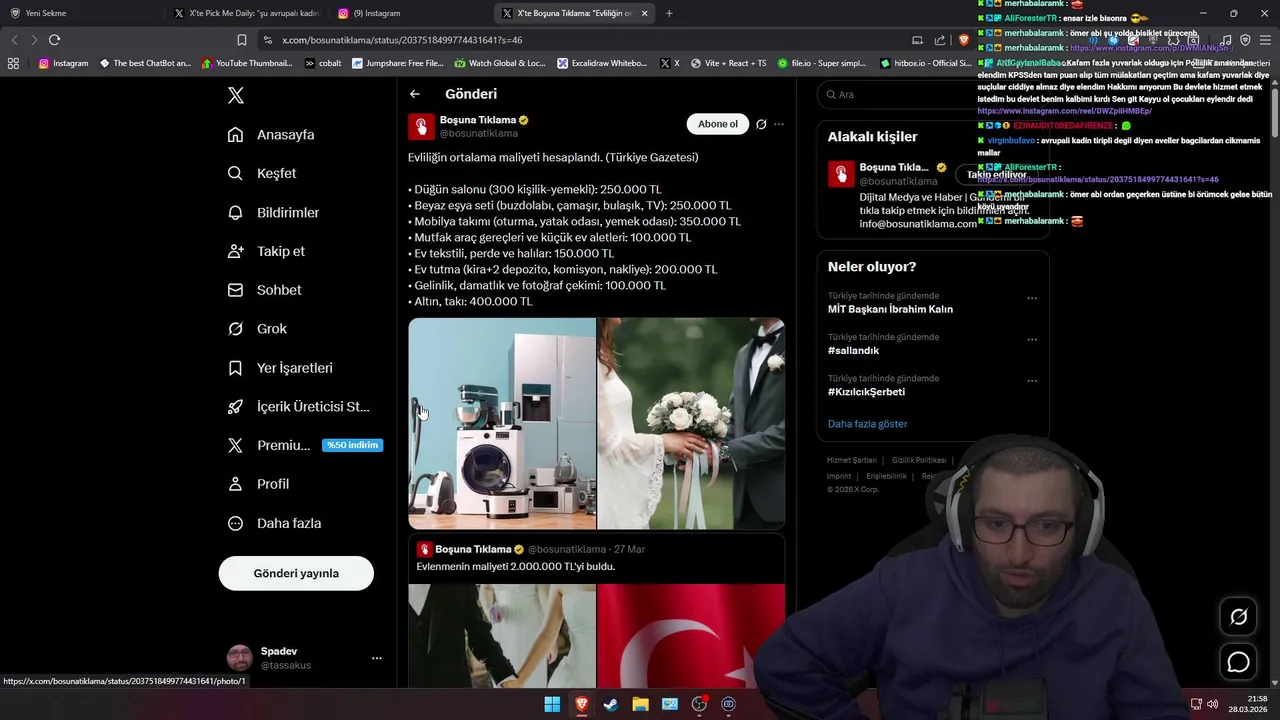This screenshot has width=1280, height=720.
Task: Open Sohbet messages
Action: [x=264, y=290]
